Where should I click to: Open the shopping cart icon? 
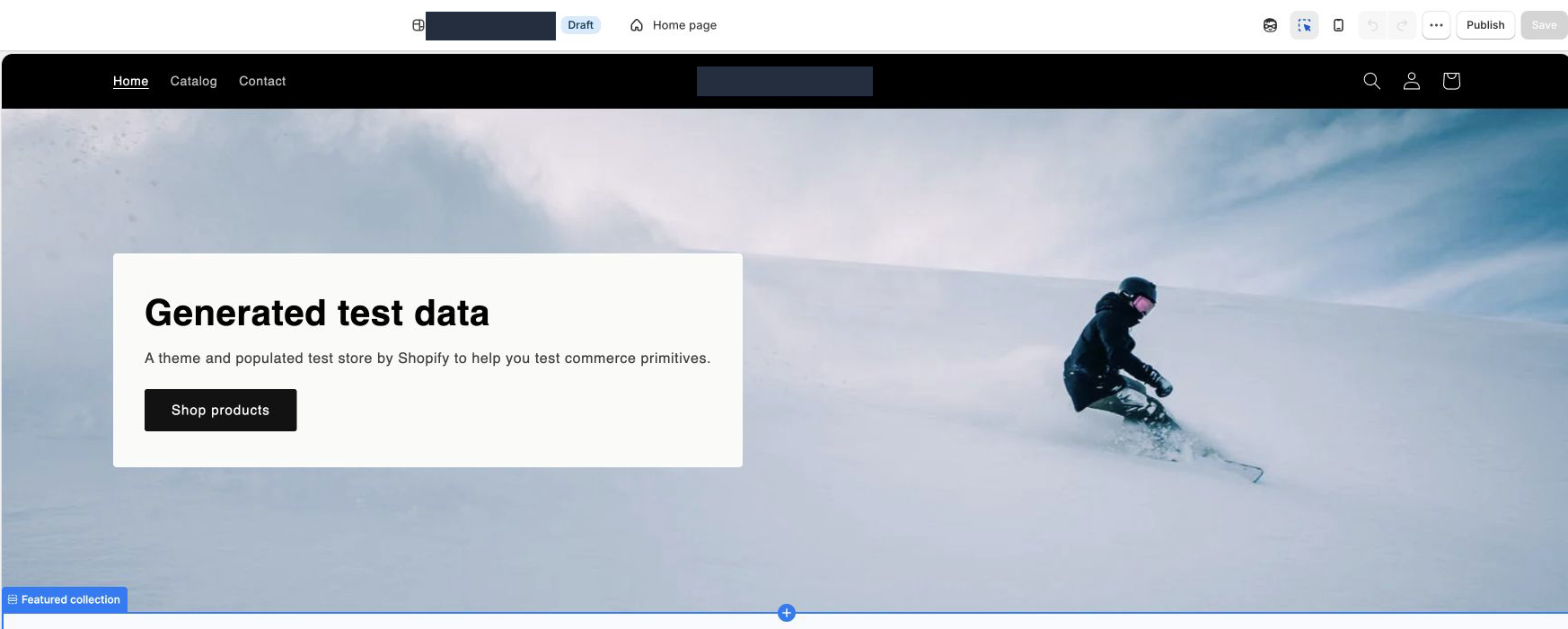(x=1451, y=81)
